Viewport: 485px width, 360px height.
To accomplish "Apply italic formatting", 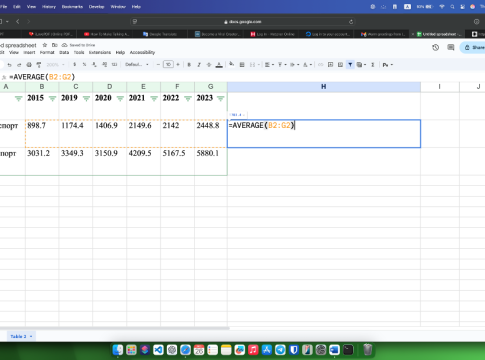I will [x=199, y=65].
